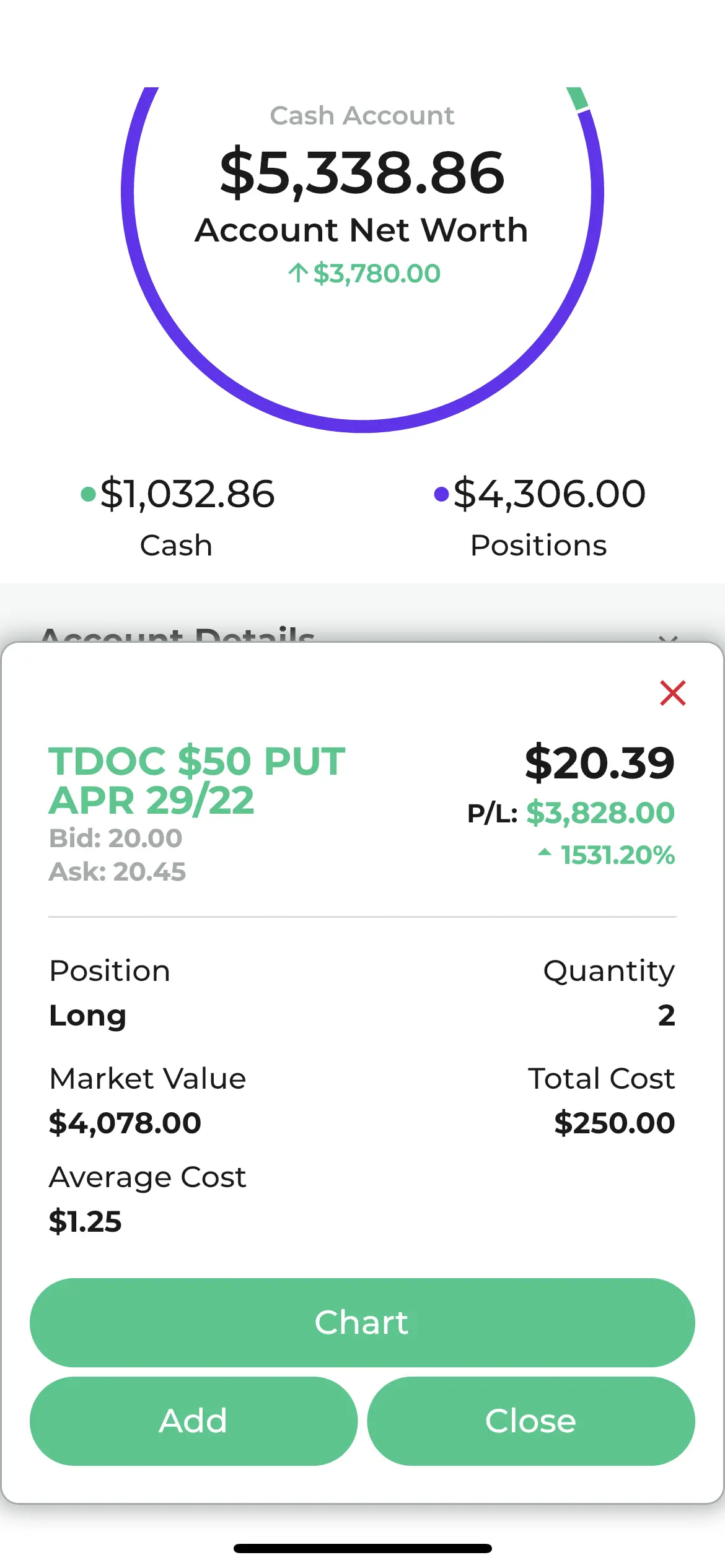Screen dimensions: 725x1568
Task: Tap the $1,032.86 Cash amount
Action: 187,494
